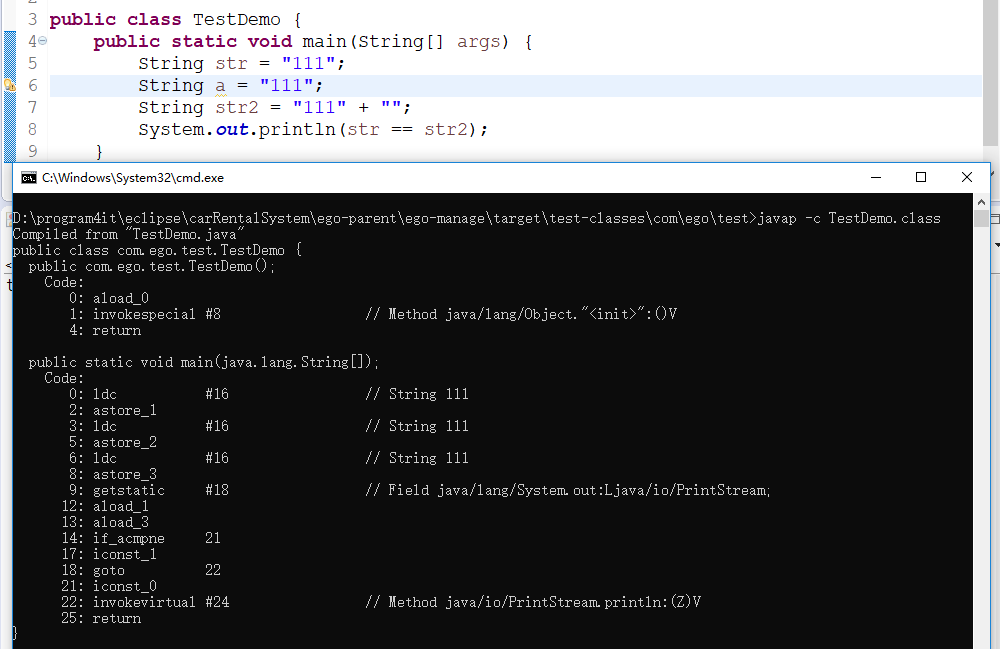Click the warning marker on line 6

[x=10, y=85]
